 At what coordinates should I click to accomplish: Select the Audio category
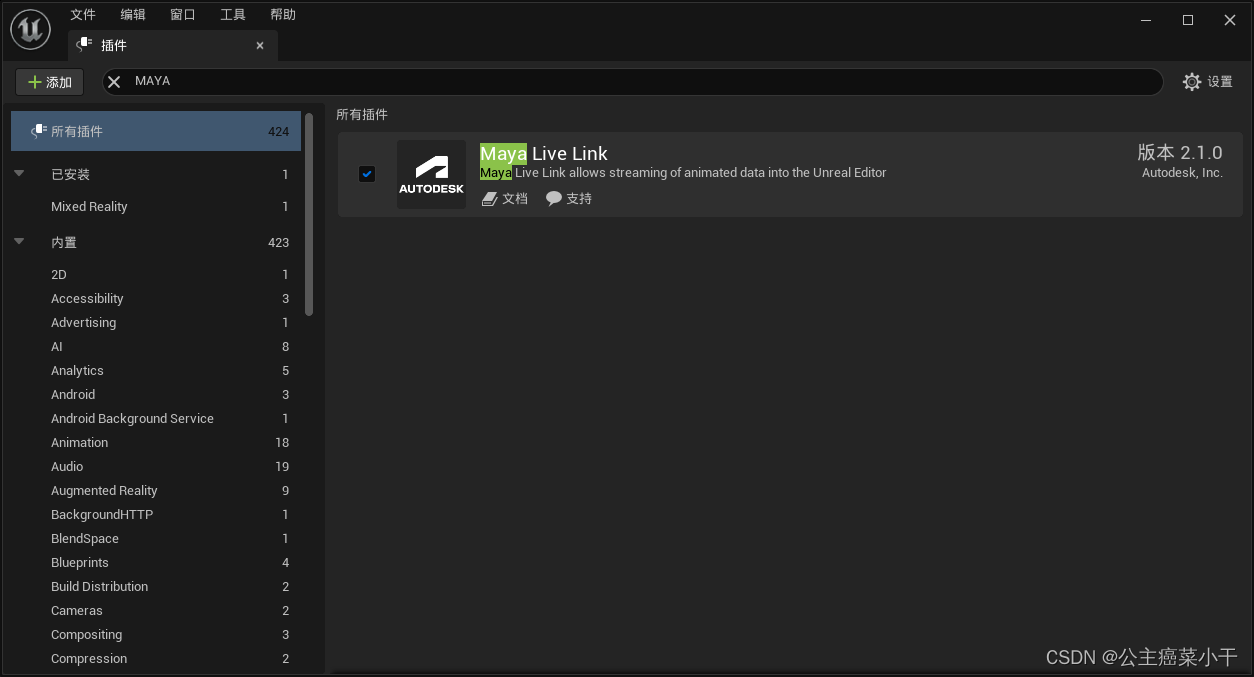(x=156, y=467)
